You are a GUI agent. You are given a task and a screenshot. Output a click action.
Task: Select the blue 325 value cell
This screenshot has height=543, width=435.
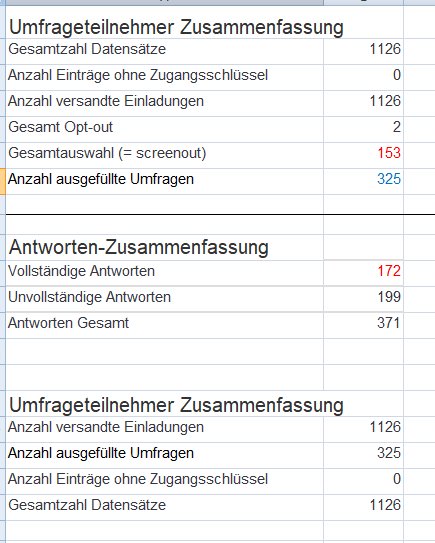pos(363,181)
